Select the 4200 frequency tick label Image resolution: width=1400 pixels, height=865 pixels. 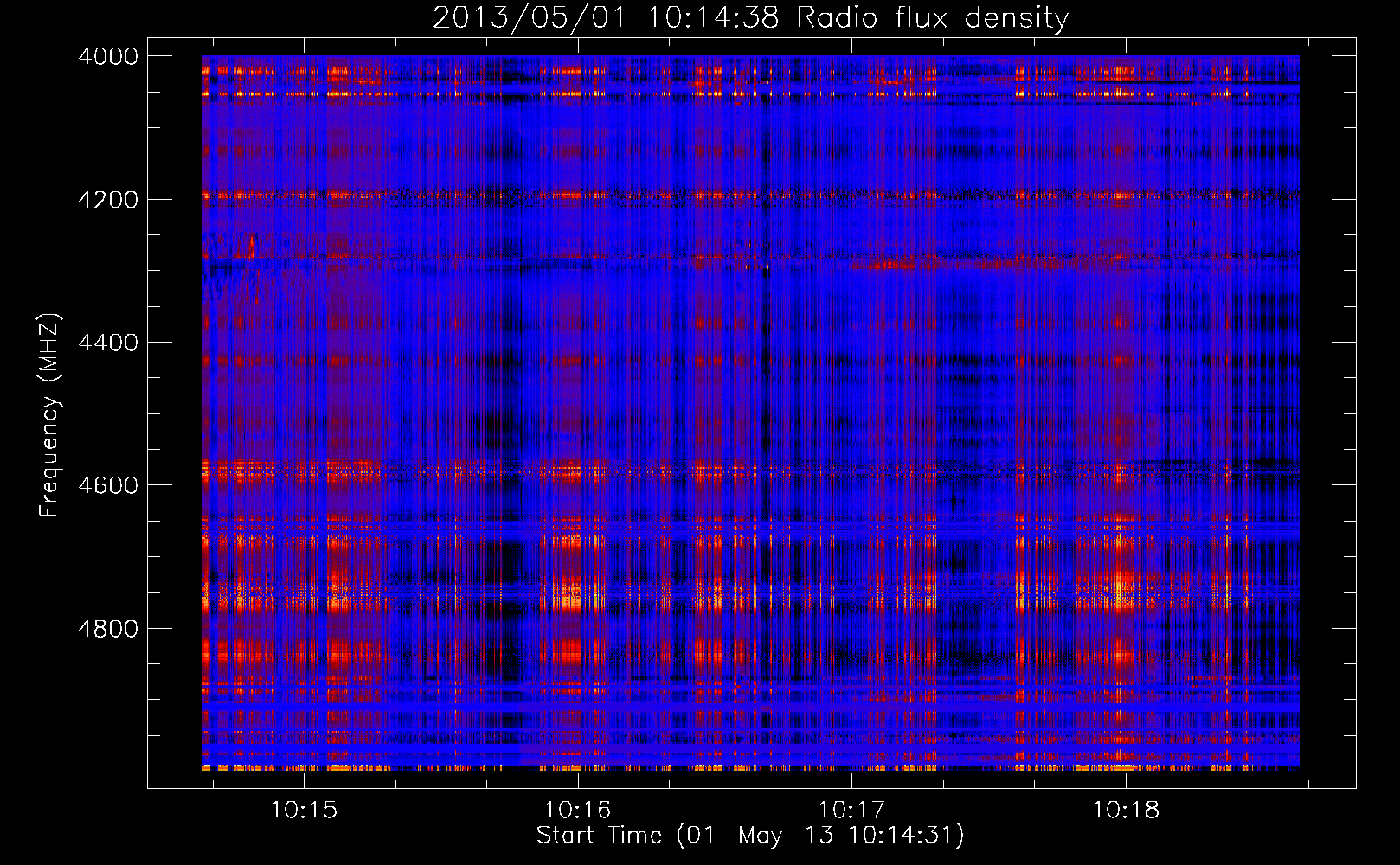tap(108, 200)
